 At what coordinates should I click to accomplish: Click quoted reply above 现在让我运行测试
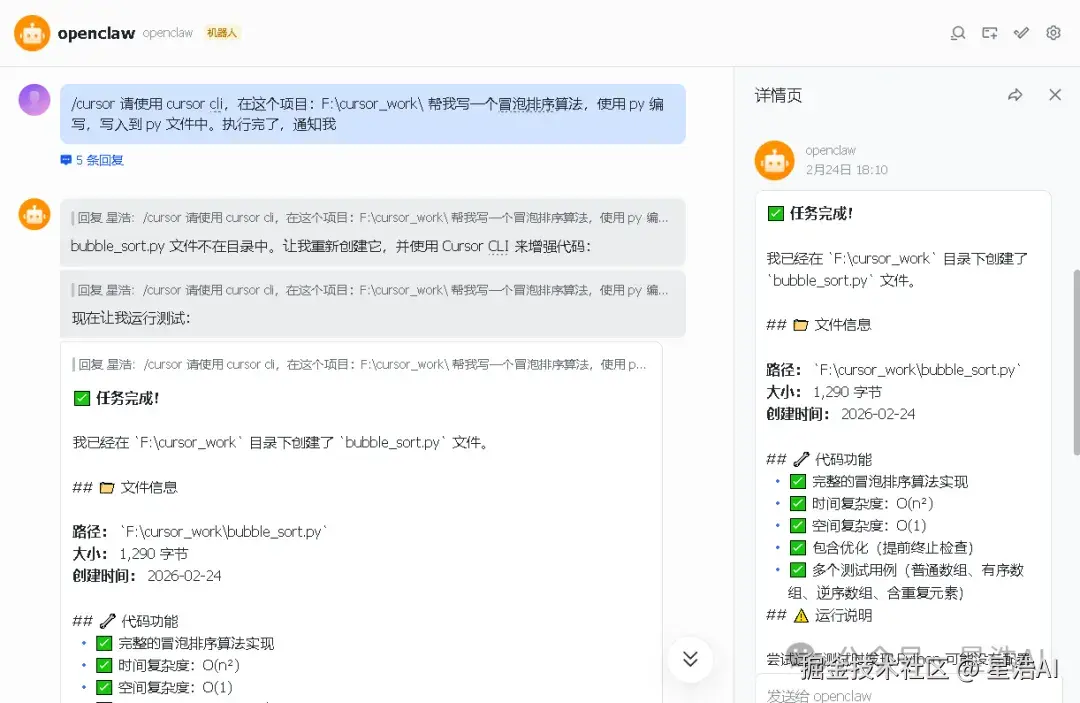click(x=372, y=290)
